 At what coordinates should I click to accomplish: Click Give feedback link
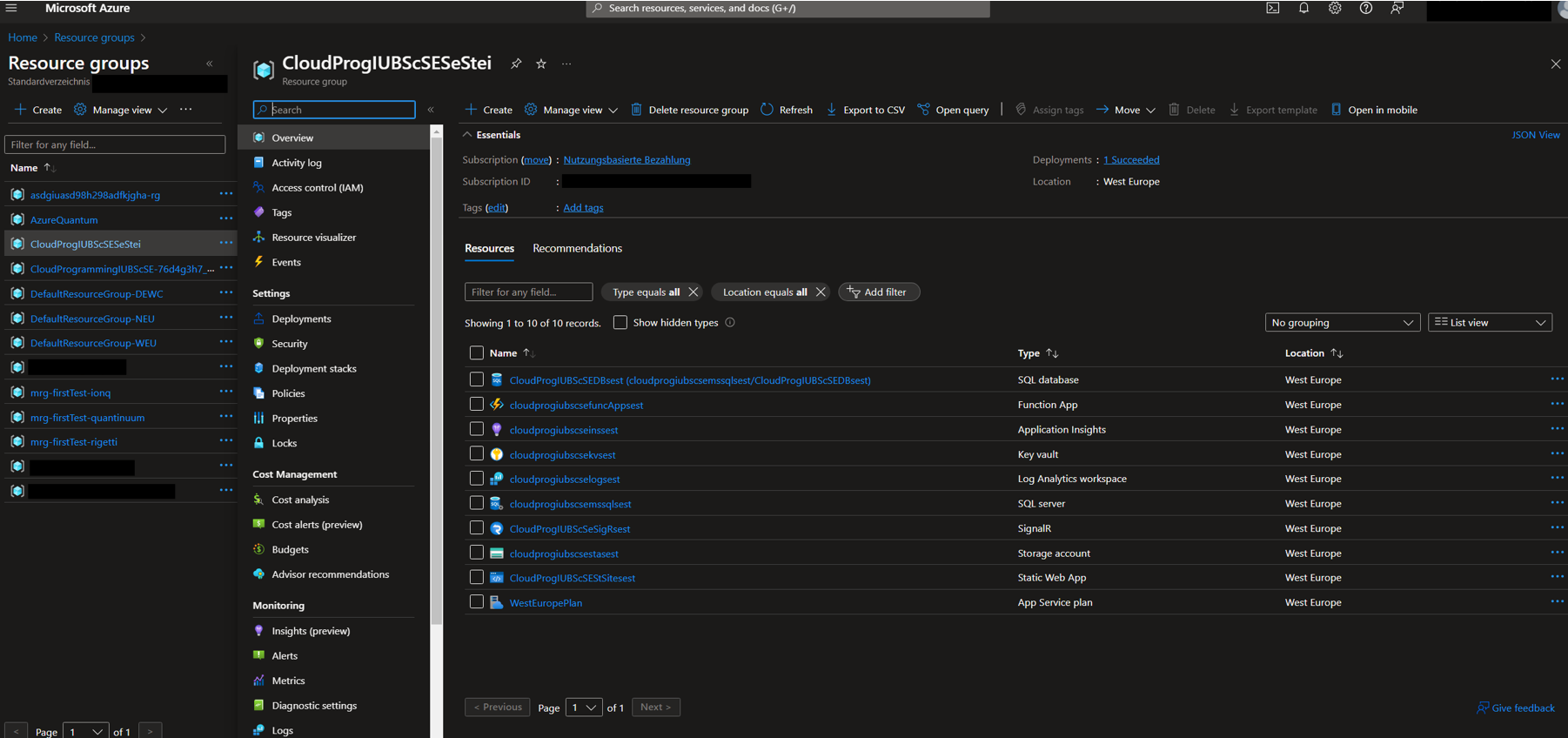click(1516, 708)
